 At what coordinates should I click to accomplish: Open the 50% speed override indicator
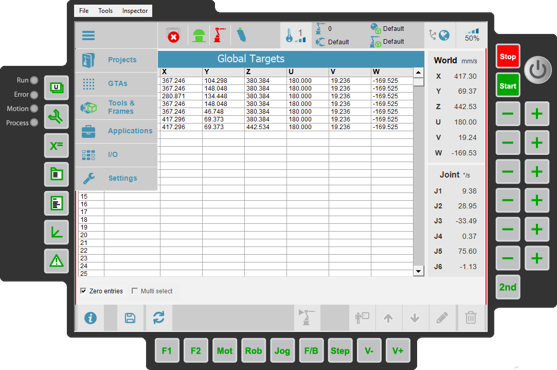coord(472,35)
